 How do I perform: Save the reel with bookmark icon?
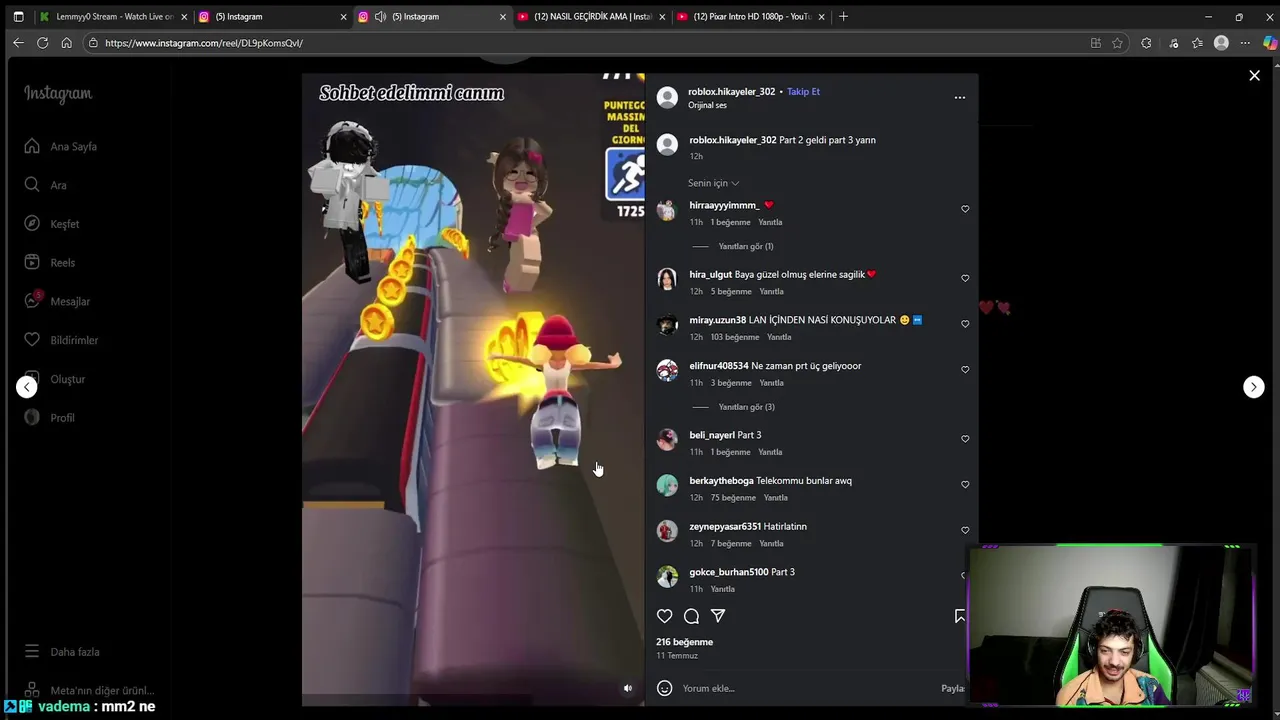tap(960, 616)
